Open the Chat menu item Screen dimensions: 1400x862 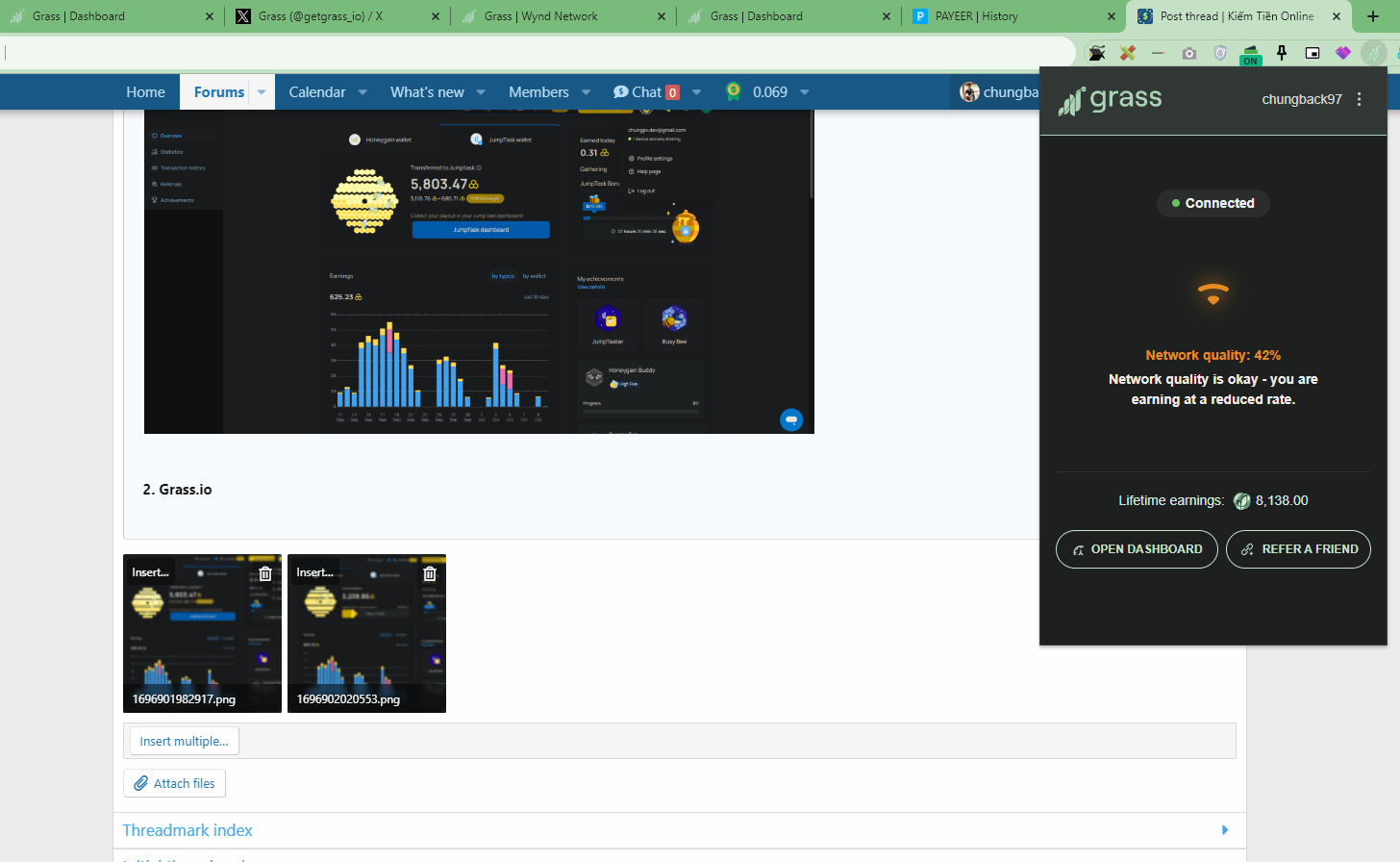pyautogui.click(x=646, y=92)
